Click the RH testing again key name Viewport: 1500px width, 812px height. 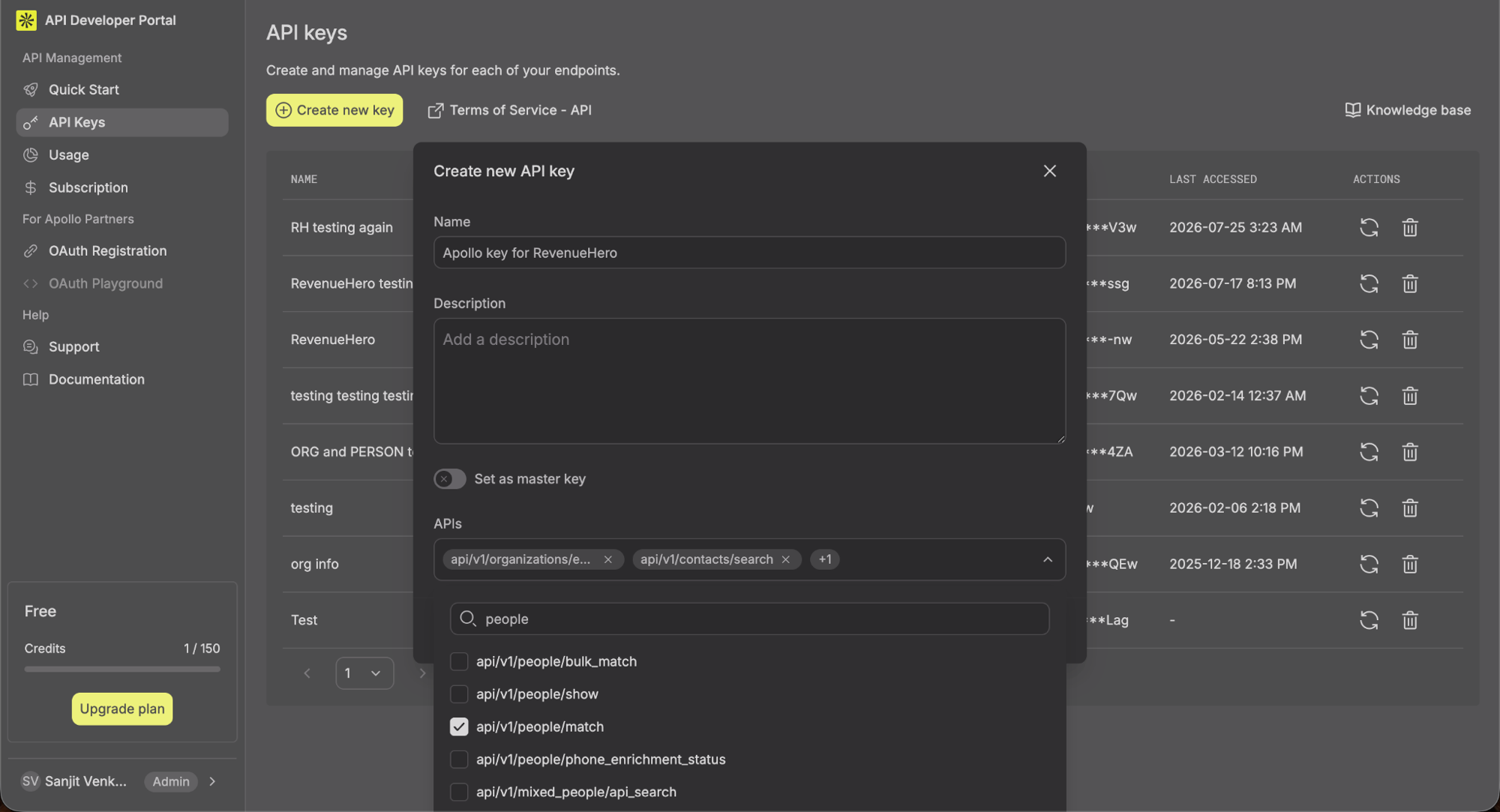pyautogui.click(x=342, y=227)
